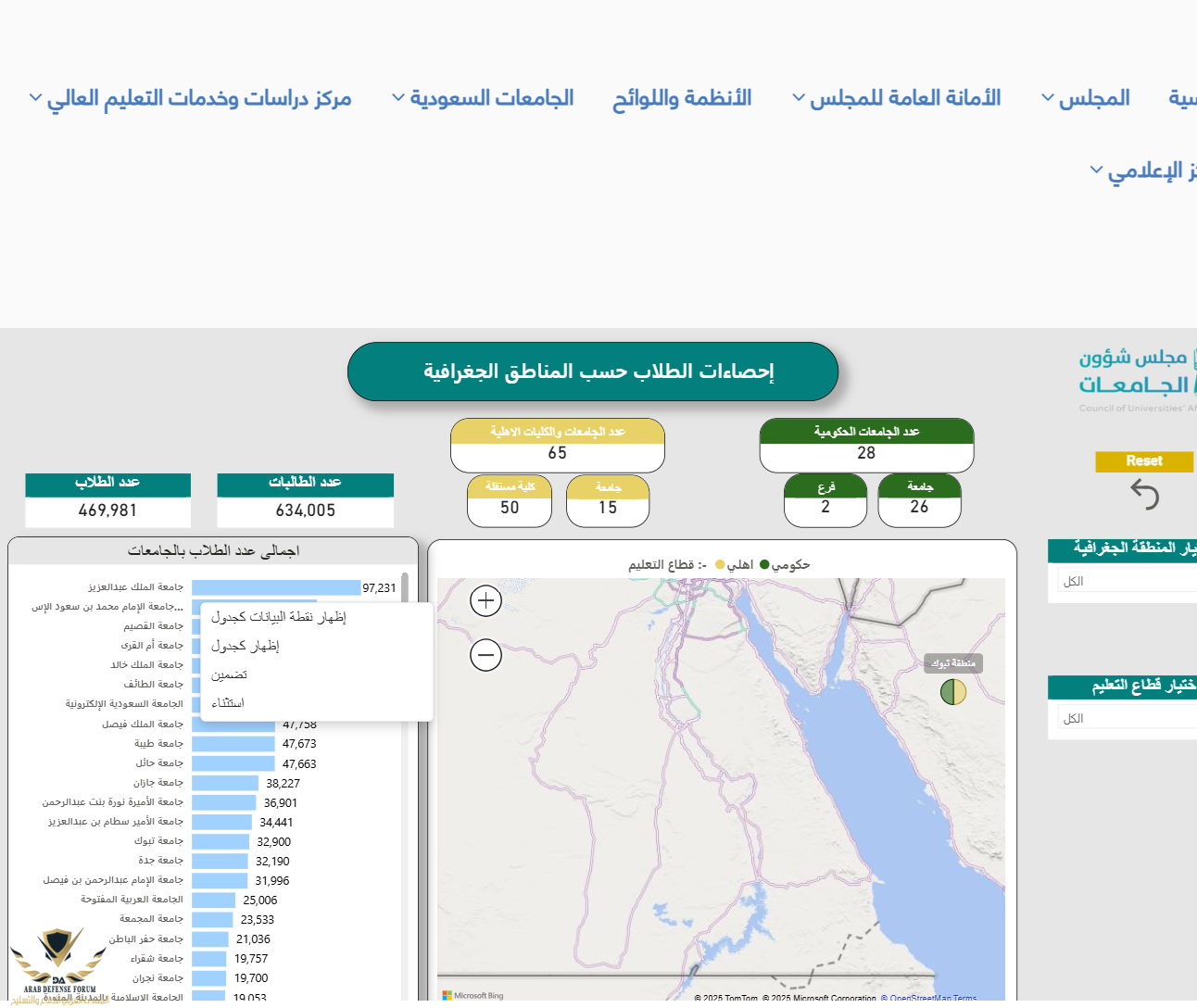The width and height of the screenshot is (1197, 1008).
Task: Open the الأنظمة واللوائح link
Action: coord(682,98)
